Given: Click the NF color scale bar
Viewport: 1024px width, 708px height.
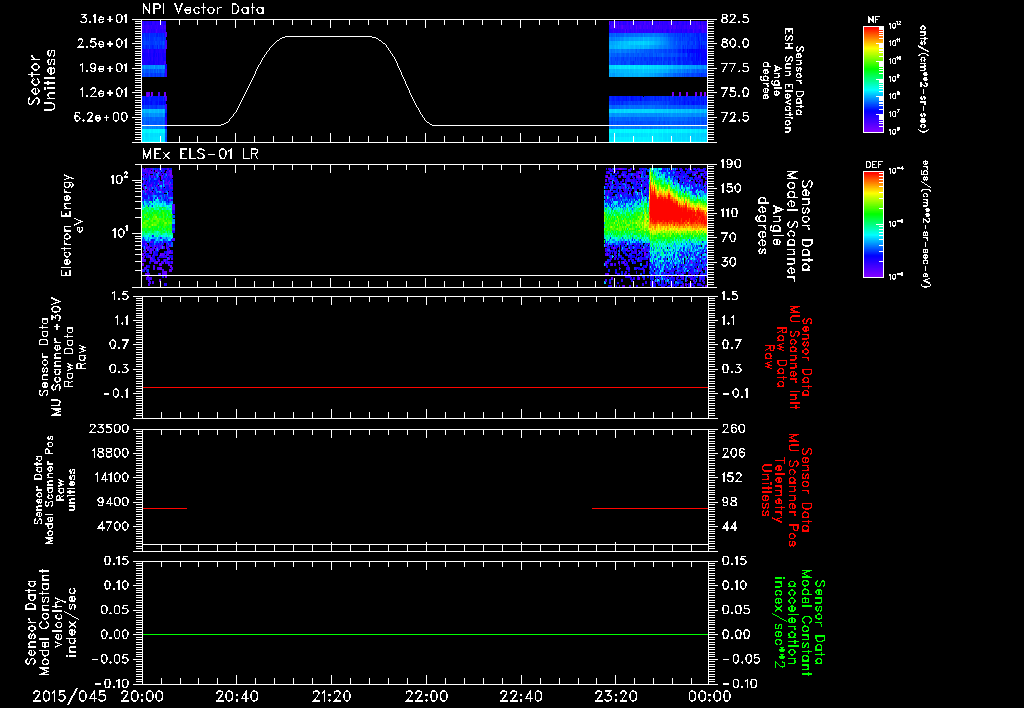Looking at the screenshot, I should point(873,79).
